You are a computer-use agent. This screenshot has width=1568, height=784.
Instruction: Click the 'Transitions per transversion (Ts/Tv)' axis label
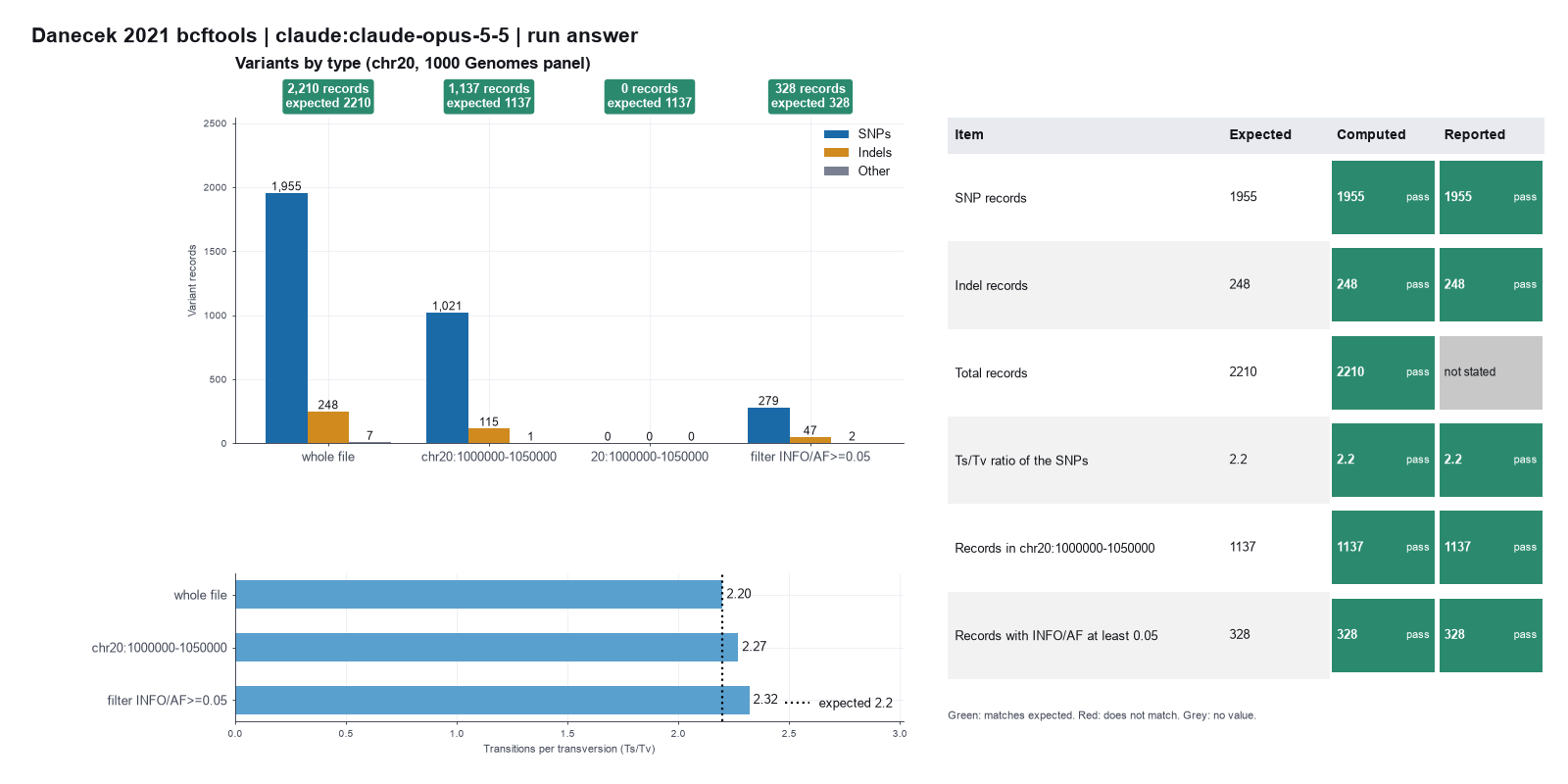(x=569, y=749)
